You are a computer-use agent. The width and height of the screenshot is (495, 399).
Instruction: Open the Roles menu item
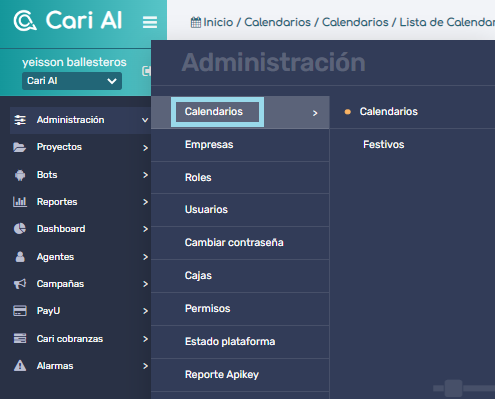click(240, 178)
